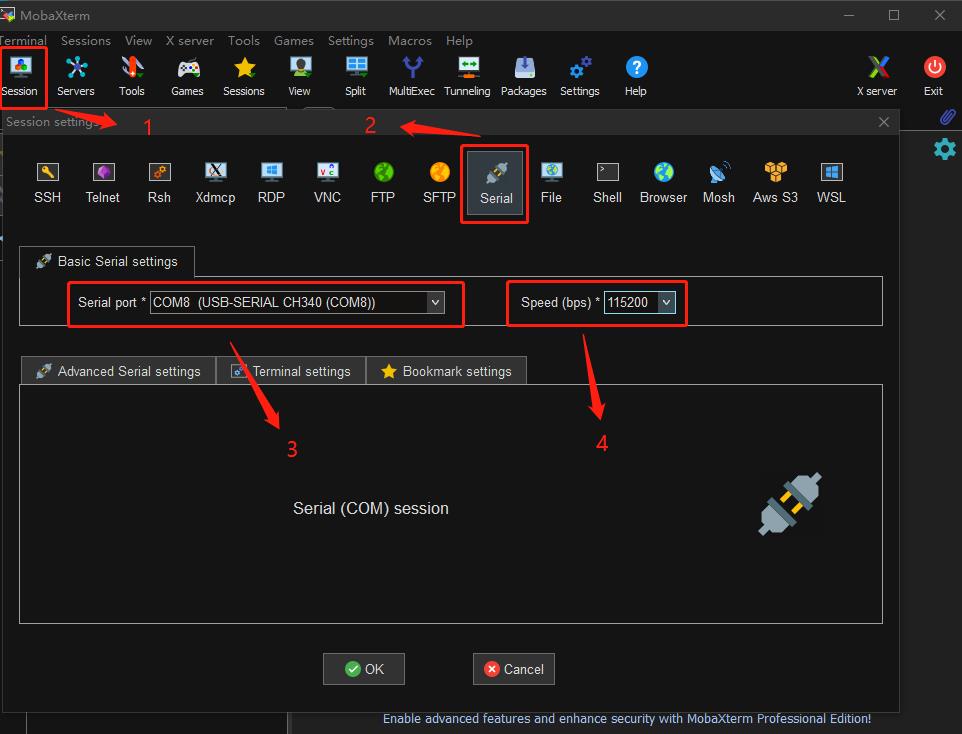Open the Terminal menu

tap(23, 41)
